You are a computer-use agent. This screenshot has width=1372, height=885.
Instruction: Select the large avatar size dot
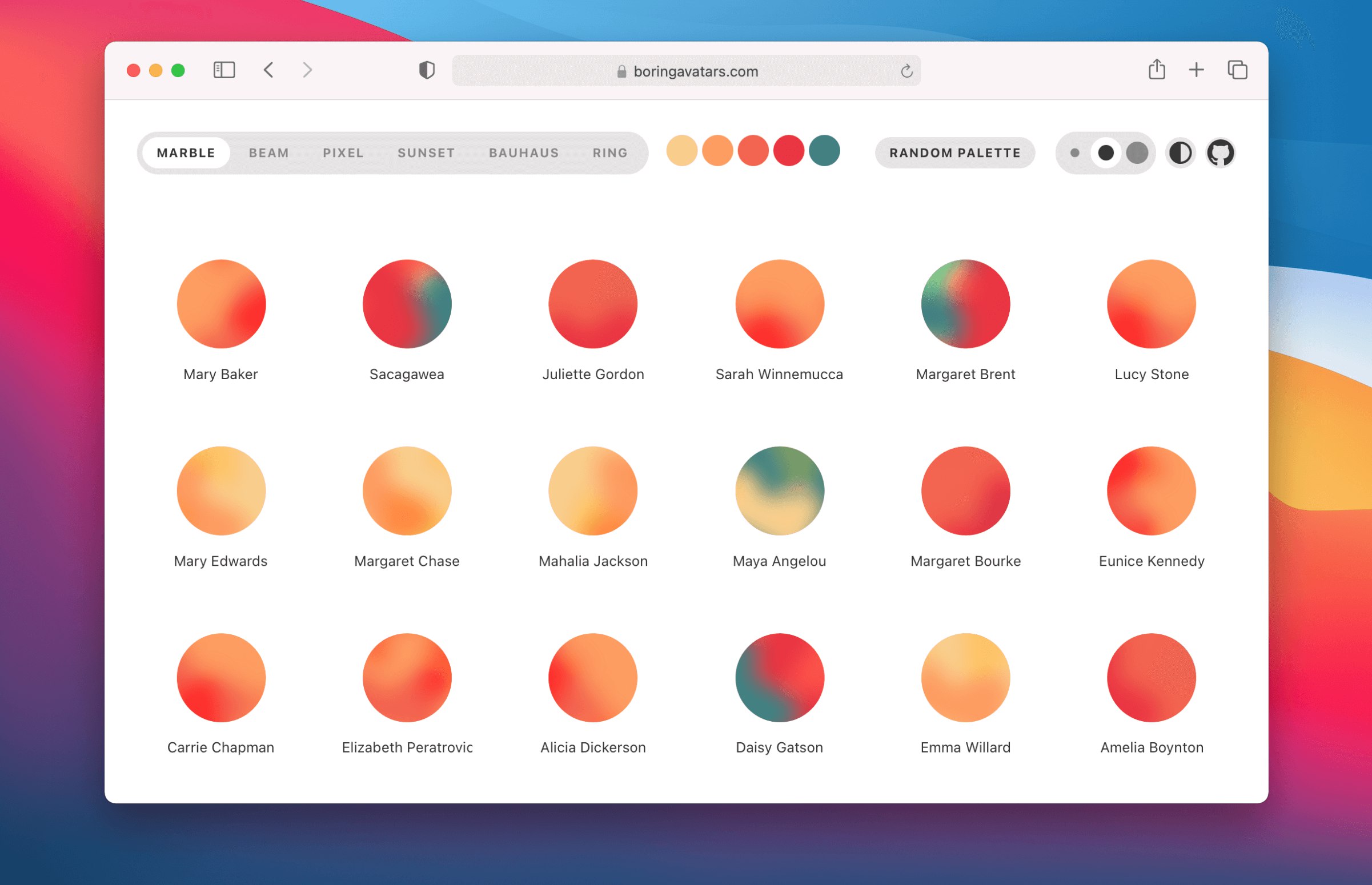pyautogui.click(x=1137, y=153)
